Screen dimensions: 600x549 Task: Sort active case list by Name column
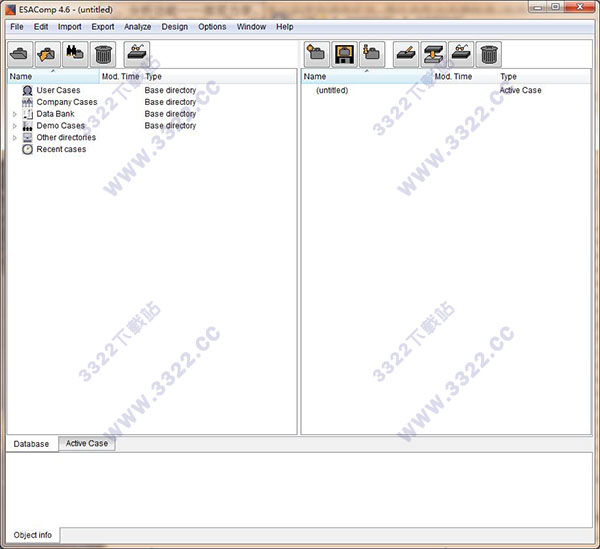[367, 77]
